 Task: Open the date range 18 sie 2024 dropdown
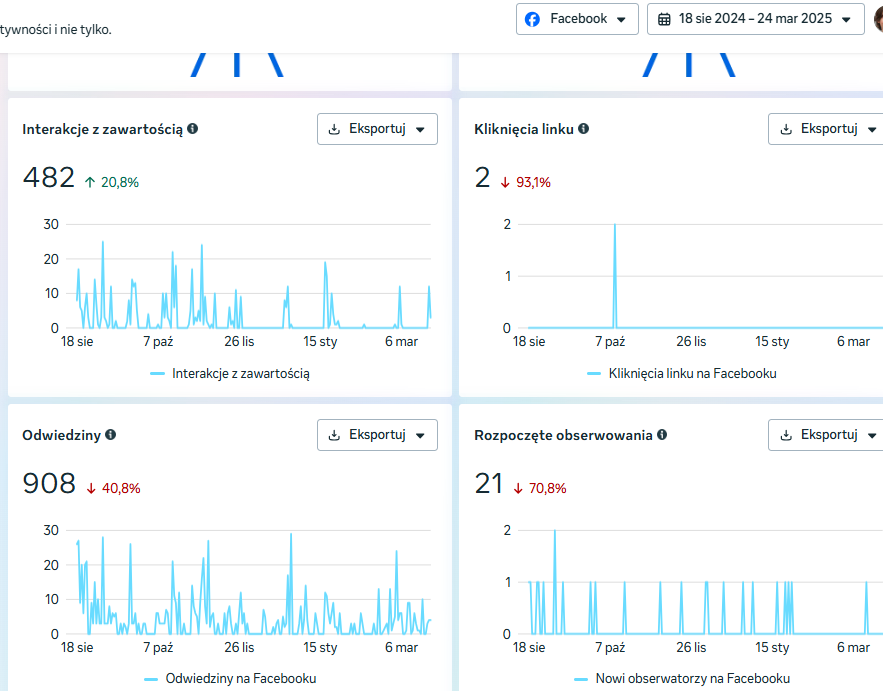click(x=755, y=19)
